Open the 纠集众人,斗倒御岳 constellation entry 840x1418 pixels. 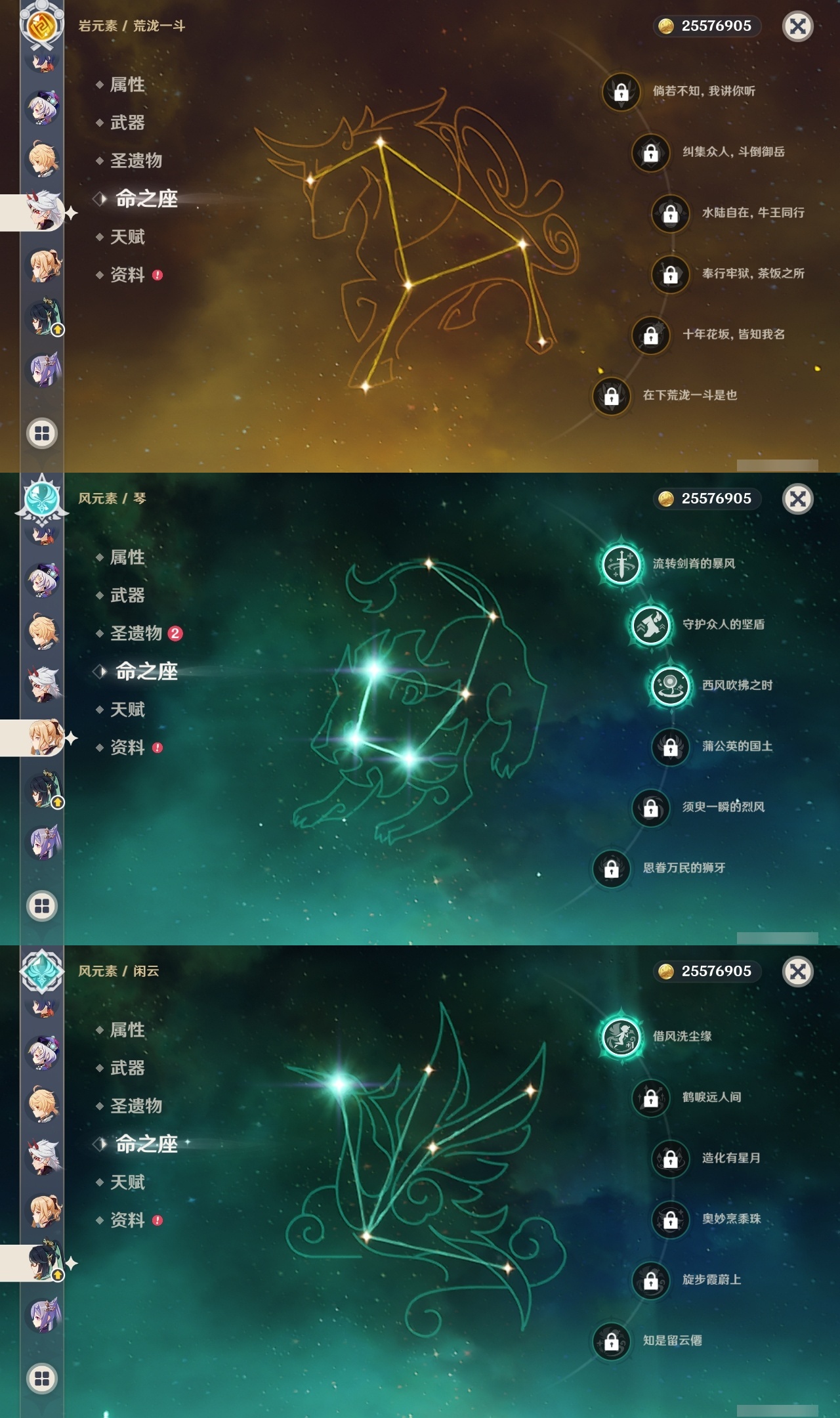pyautogui.click(x=733, y=152)
